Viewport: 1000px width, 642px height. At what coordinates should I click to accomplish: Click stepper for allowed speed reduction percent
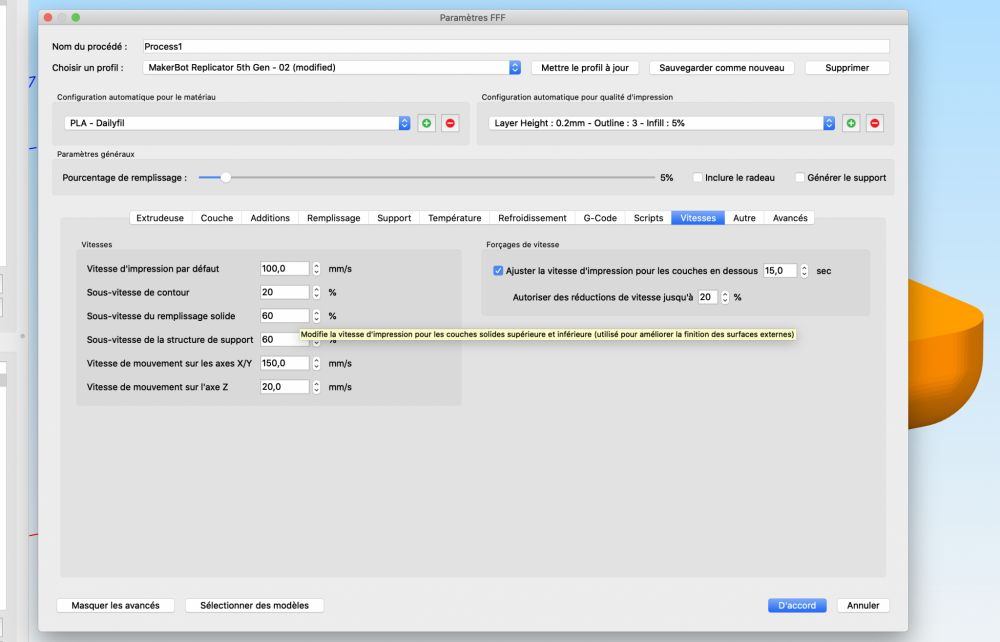pos(725,298)
